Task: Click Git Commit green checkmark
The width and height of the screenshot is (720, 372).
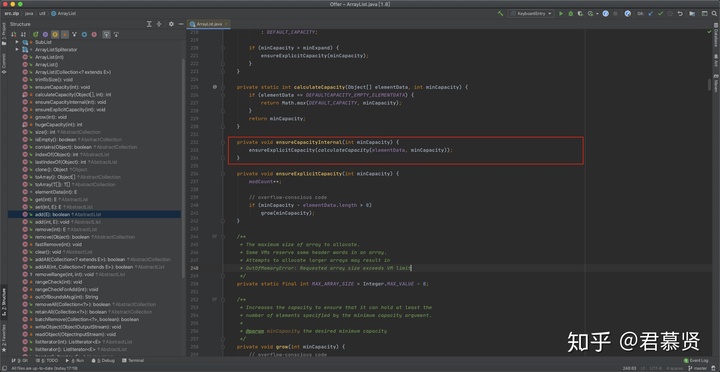Action: pos(660,14)
